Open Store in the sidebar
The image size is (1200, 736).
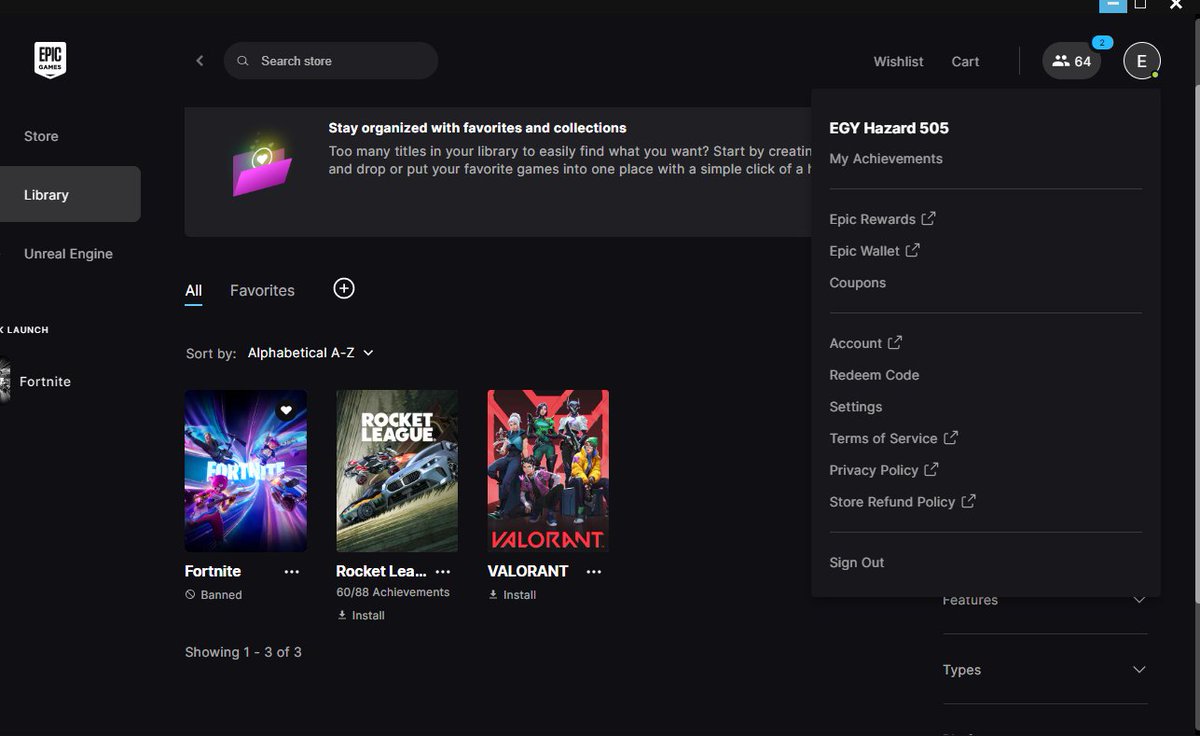[41, 136]
